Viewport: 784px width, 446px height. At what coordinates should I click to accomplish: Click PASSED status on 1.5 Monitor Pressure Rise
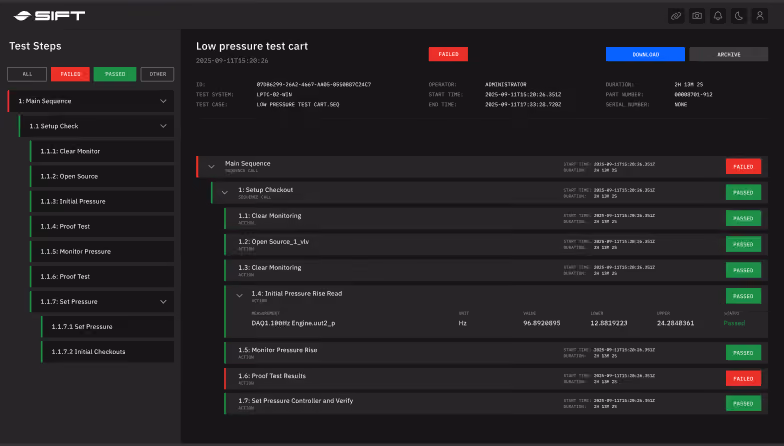pyautogui.click(x=743, y=352)
